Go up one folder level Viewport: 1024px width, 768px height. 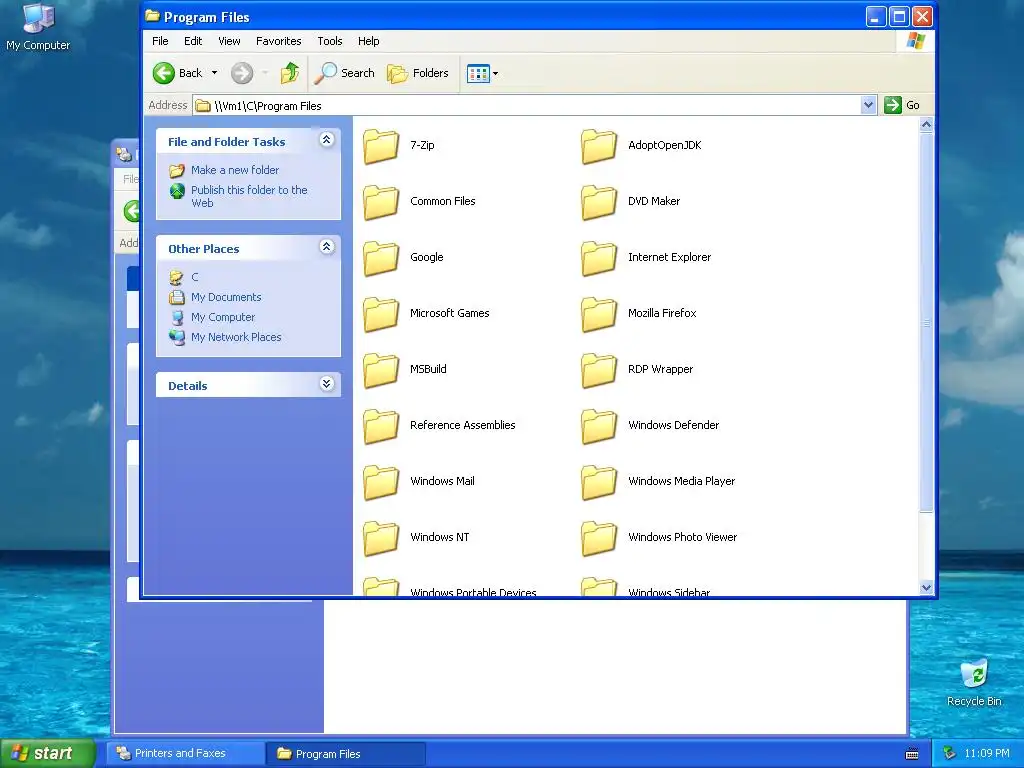[x=290, y=73]
